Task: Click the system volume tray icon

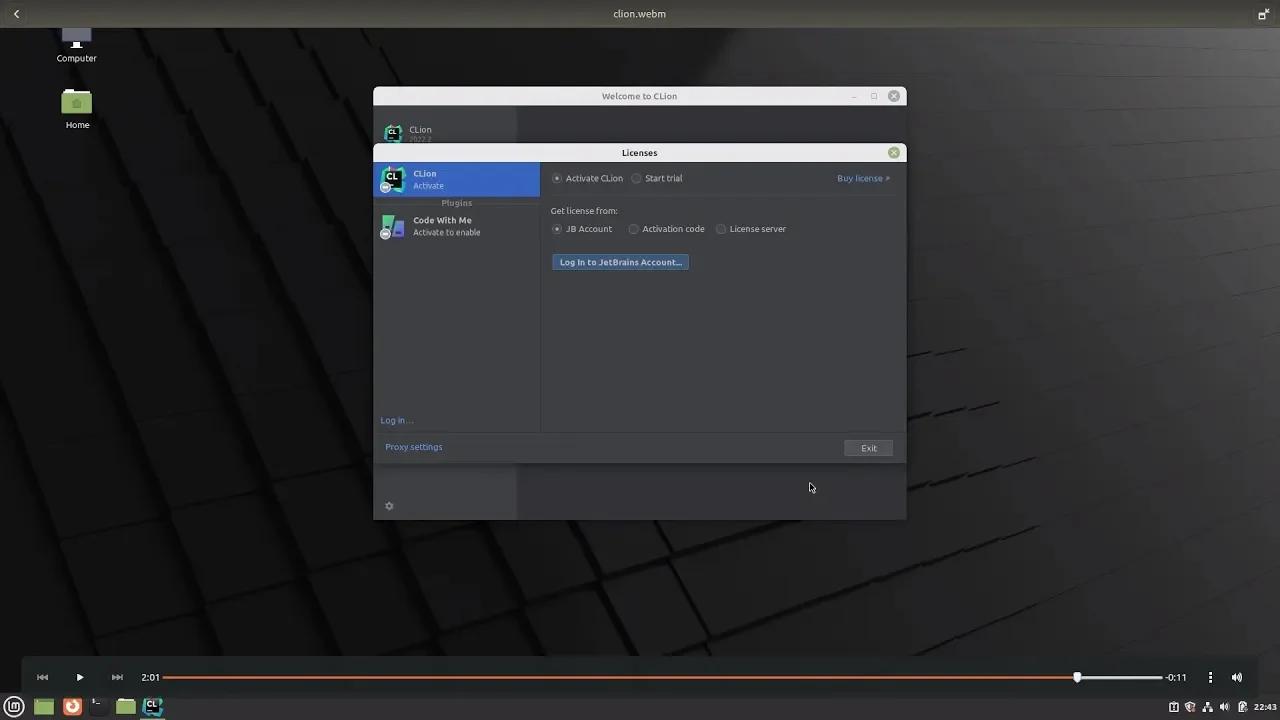Action: click(1224, 707)
